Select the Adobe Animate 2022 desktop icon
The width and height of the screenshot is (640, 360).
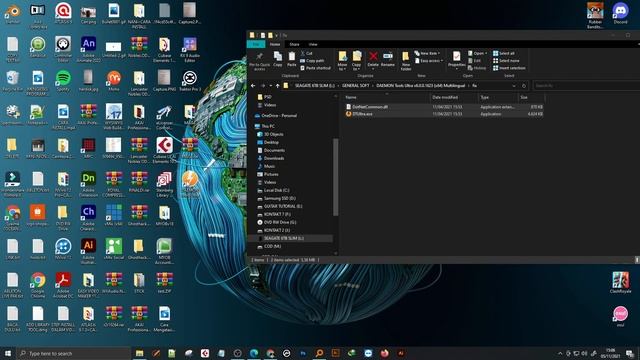(88, 49)
